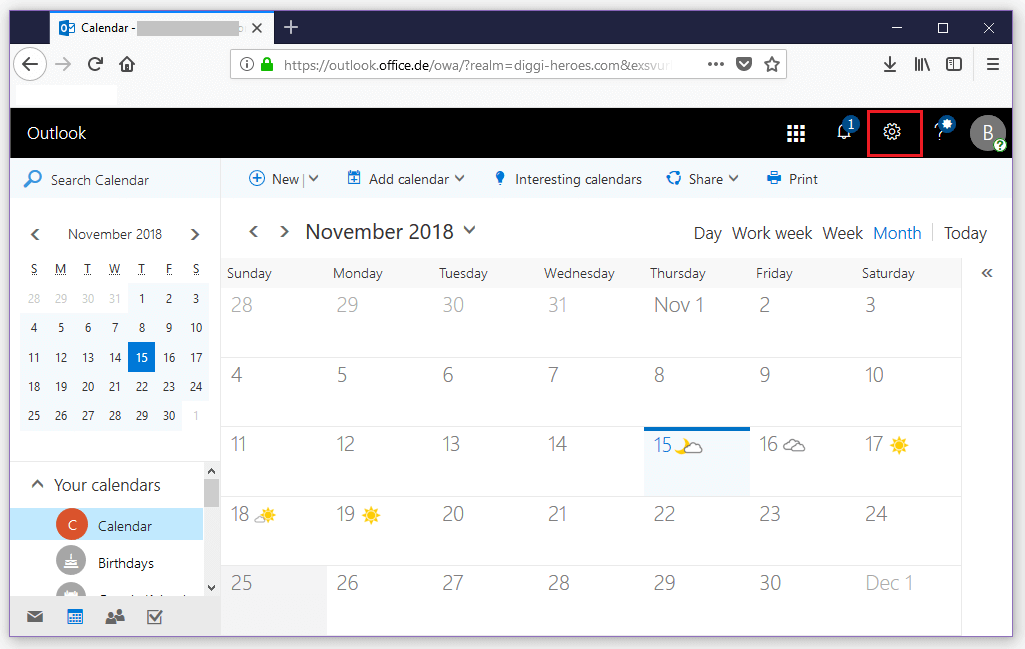Viewport: 1025px width, 649px height.
Task: Save page to Pocket
Action: 744,64
